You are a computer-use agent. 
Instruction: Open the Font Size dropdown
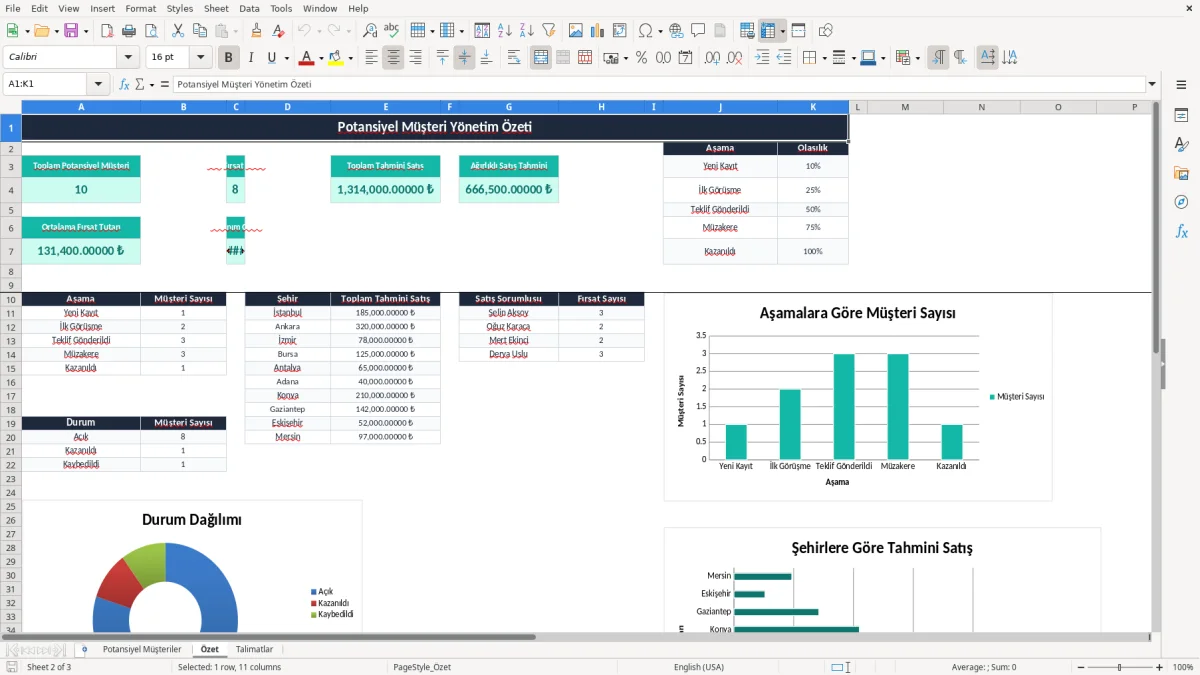click(201, 58)
